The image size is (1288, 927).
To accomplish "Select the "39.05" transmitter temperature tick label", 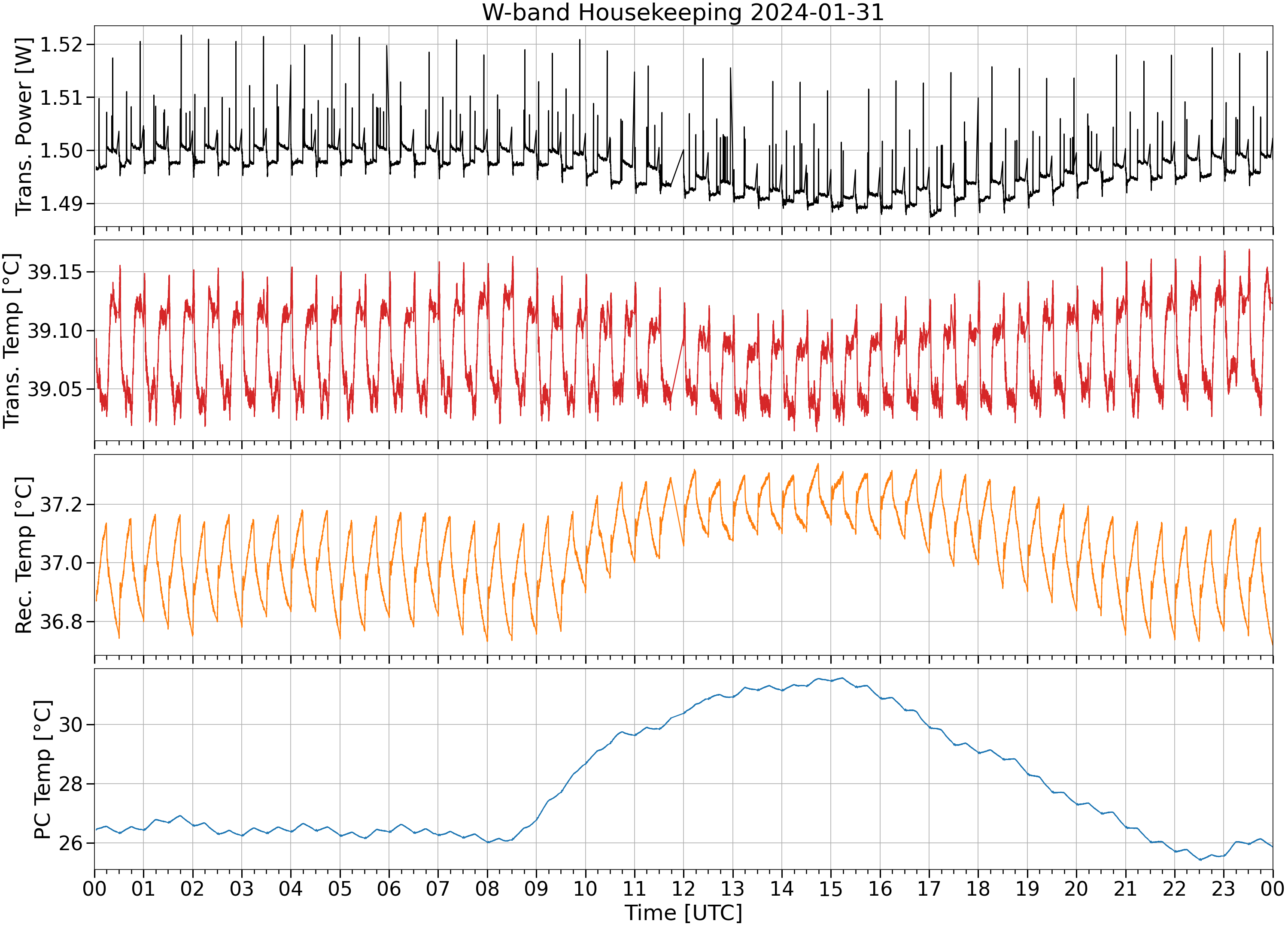I will (x=55, y=389).
